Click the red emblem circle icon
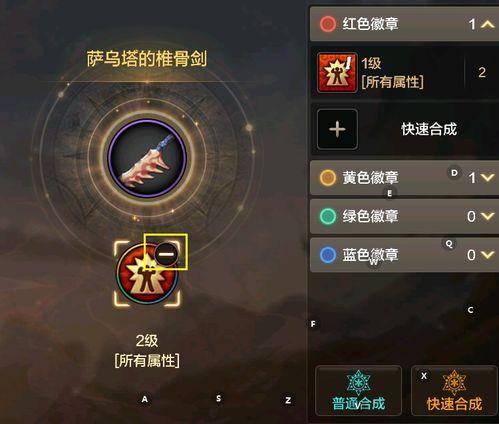 [328, 24]
